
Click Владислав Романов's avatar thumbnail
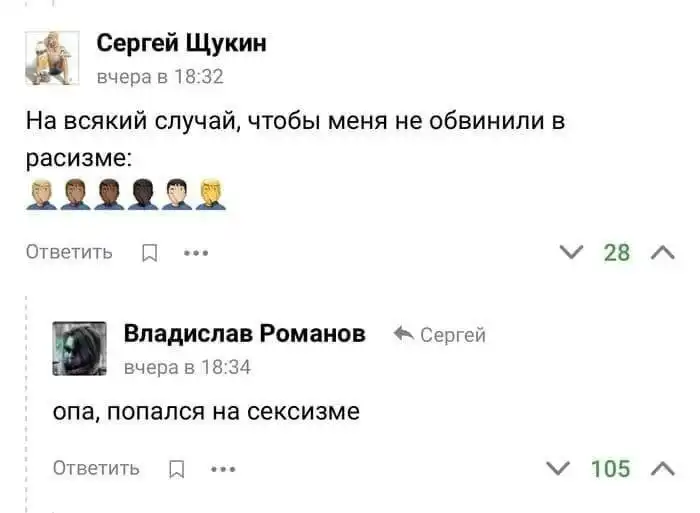(x=79, y=349)
